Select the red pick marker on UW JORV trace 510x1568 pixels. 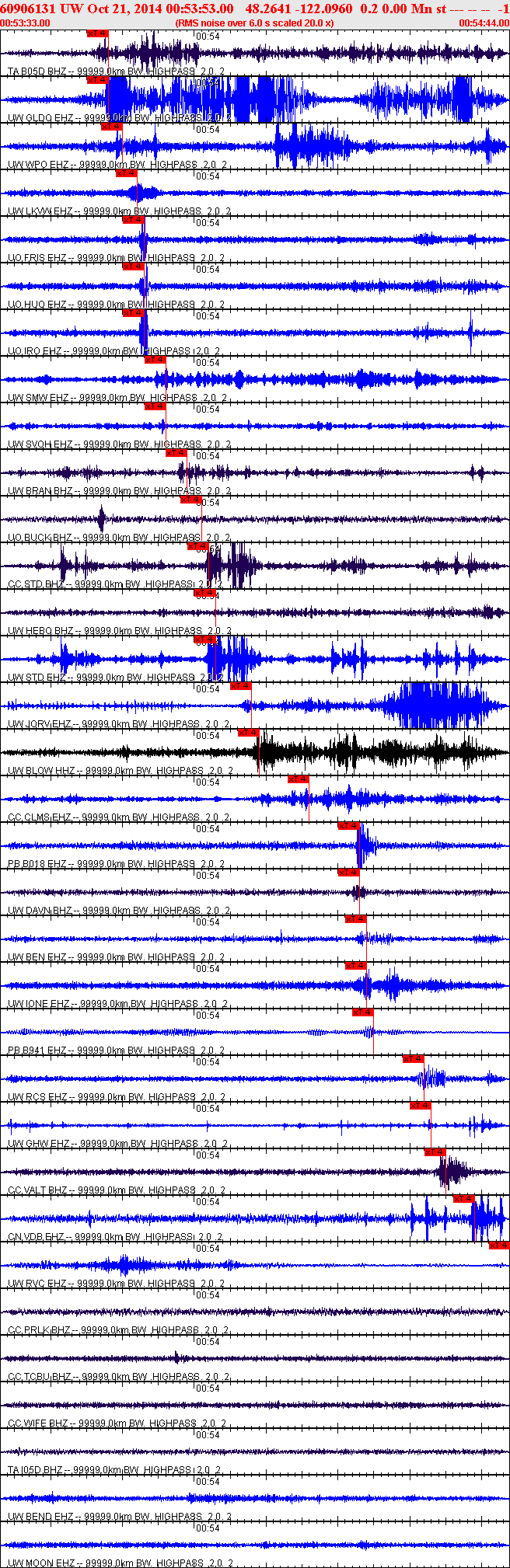(241, 686)
